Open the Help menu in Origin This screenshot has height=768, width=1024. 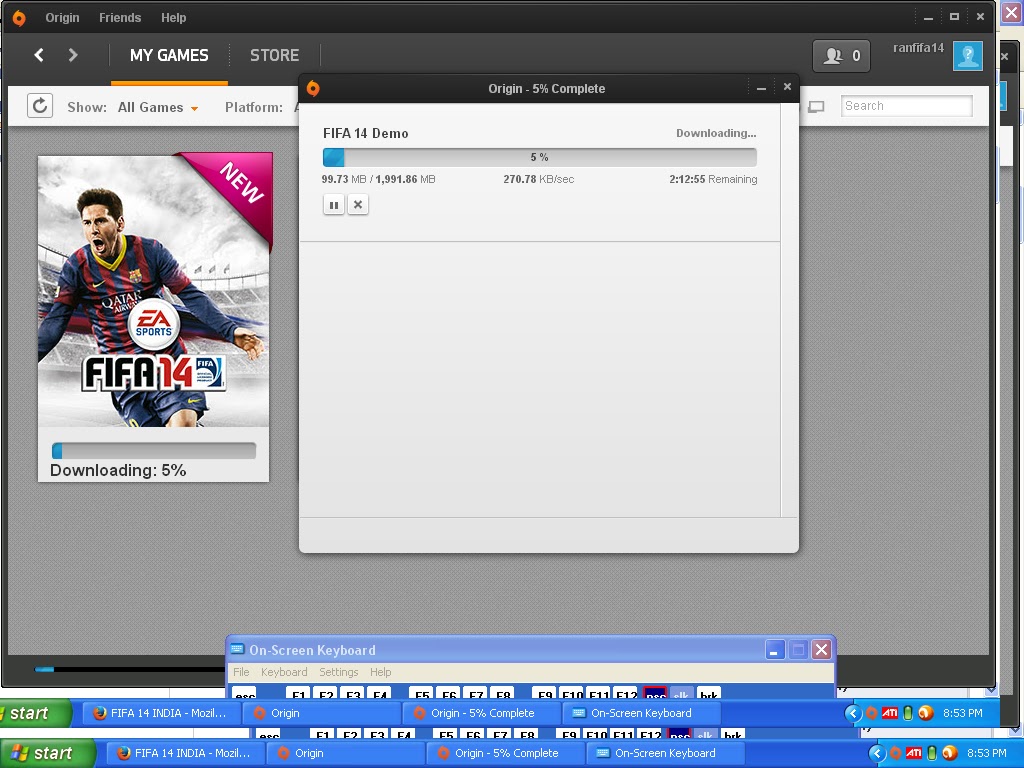(174, 18)
